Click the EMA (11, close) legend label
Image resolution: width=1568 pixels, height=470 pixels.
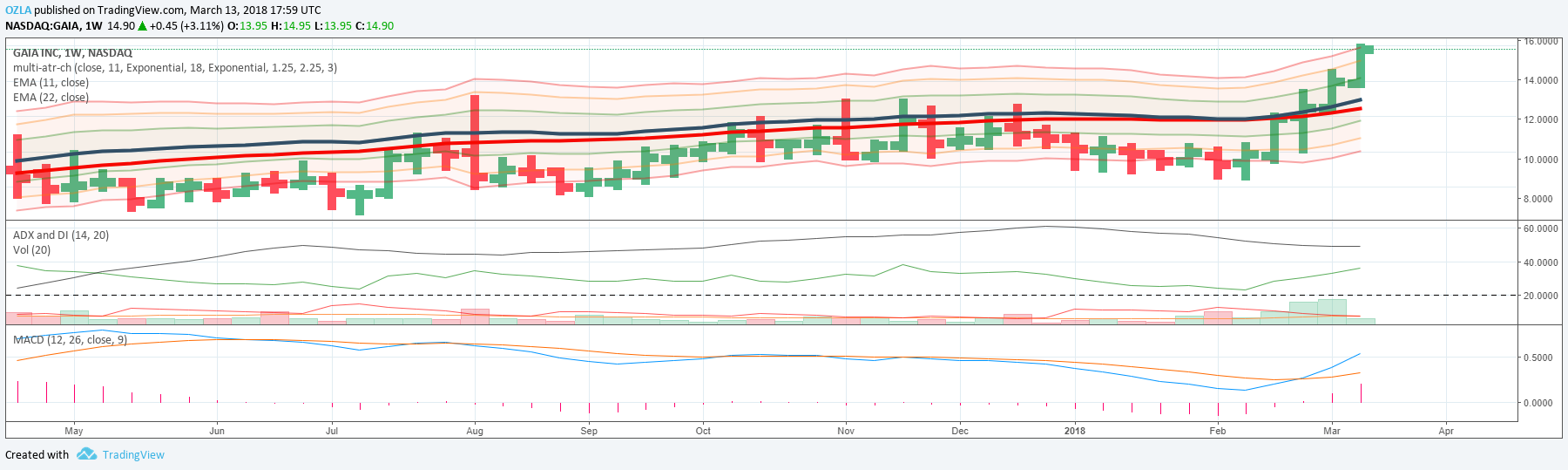point(51,83)
